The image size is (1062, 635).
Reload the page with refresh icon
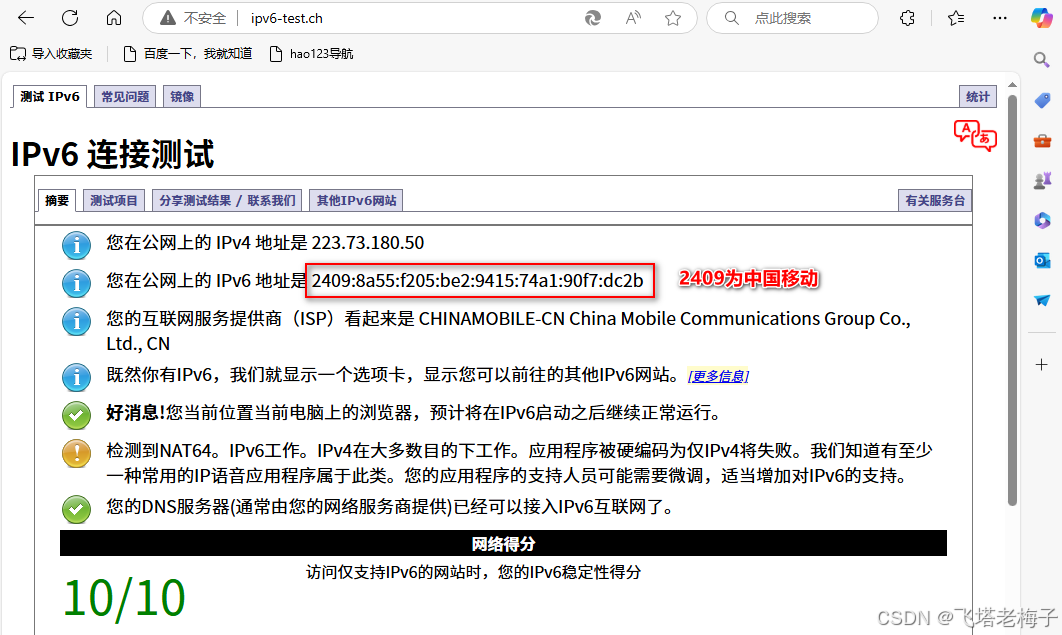[x=70, y=18]
